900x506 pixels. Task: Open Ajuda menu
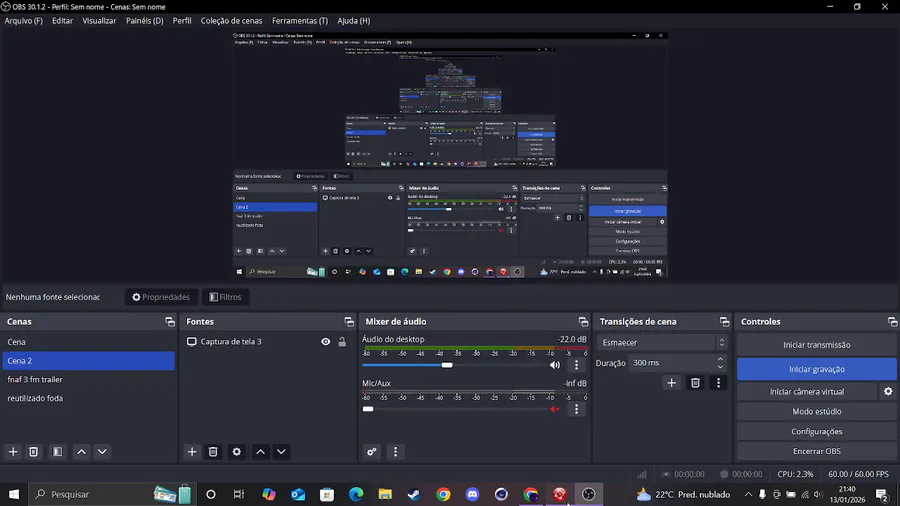click(x=354, y=21)
